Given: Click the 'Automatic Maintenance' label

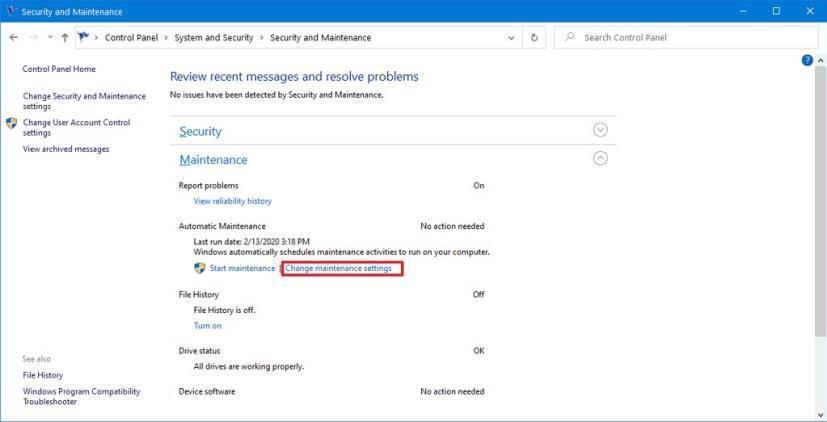Looking at the screenshot, I should 222,226.
